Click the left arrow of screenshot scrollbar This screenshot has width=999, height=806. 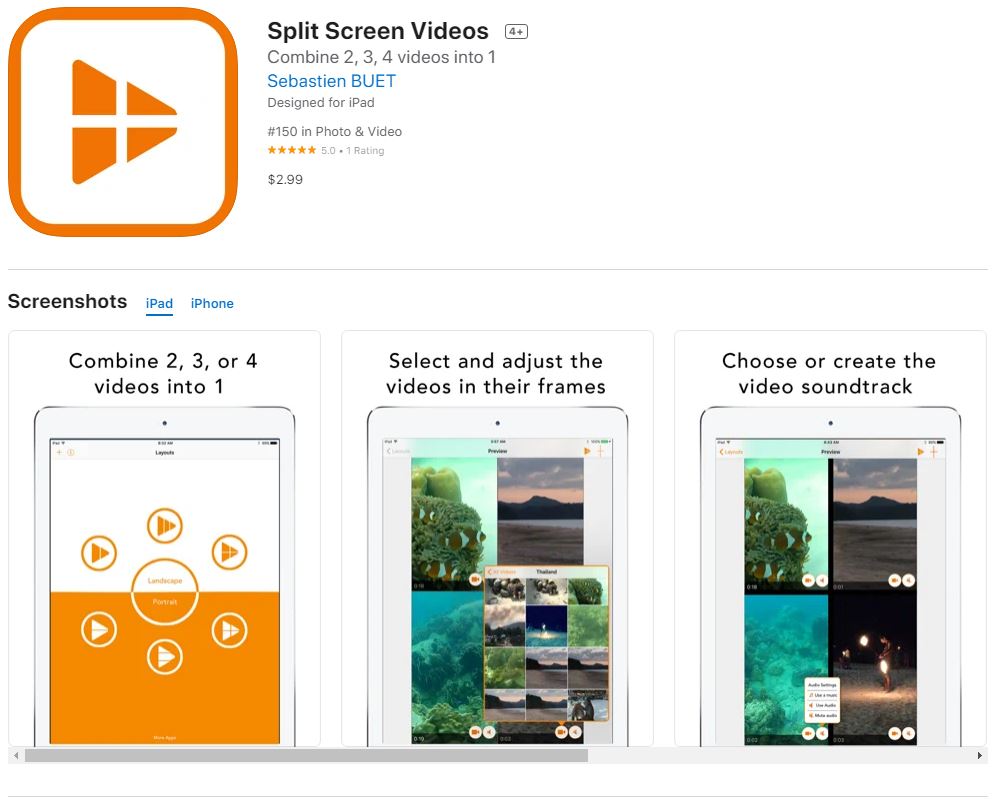[16, 756]
